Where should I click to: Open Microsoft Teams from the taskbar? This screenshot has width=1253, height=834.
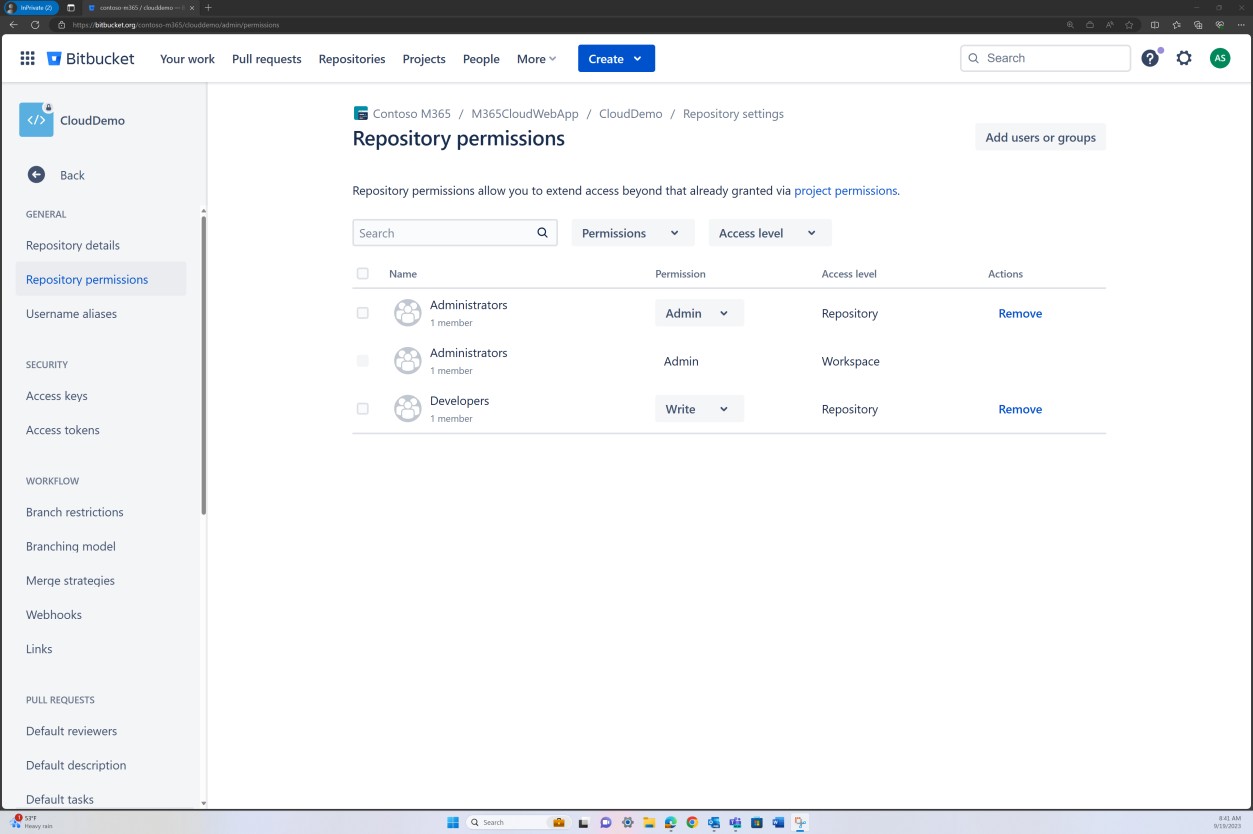click(735, 822)
